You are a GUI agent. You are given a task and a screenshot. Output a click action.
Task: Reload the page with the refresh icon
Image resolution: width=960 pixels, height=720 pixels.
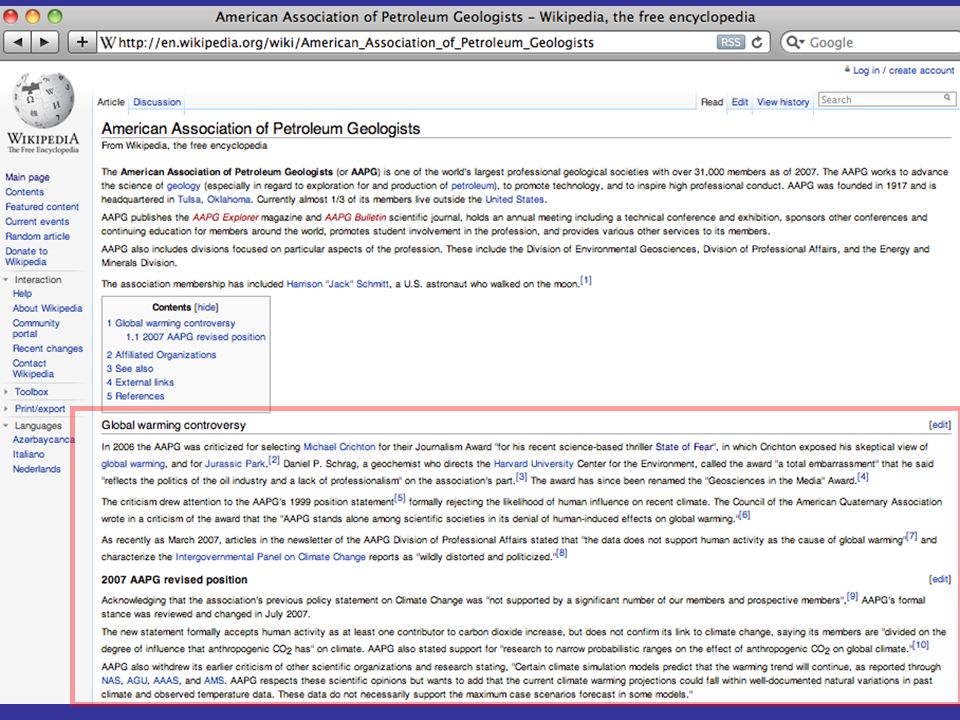pyautogui.click(x=757, y=42)
